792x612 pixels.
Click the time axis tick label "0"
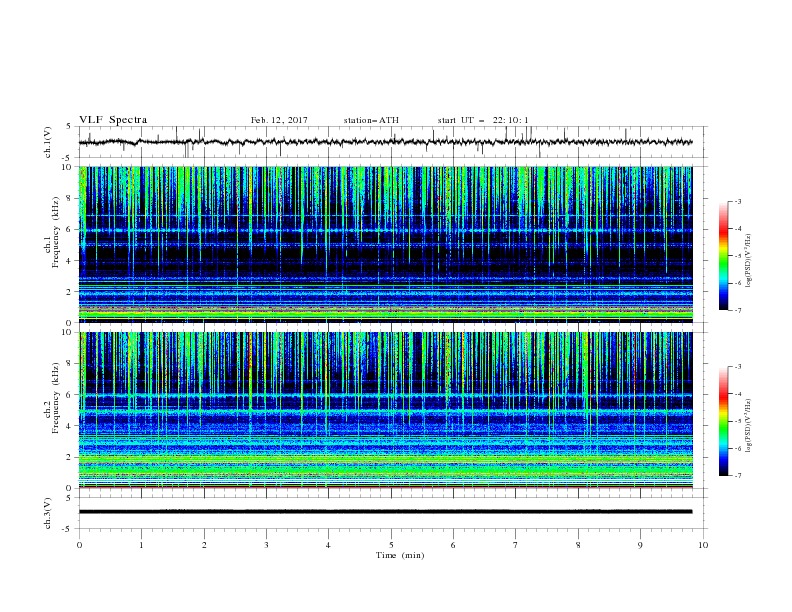coord(79,545)
